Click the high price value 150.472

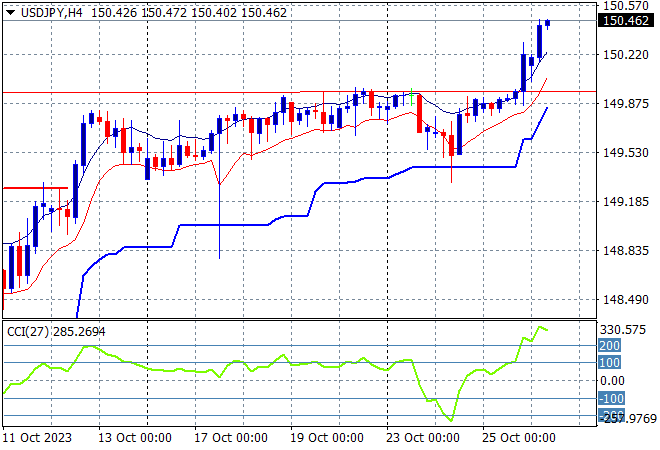tap(164, 13)
